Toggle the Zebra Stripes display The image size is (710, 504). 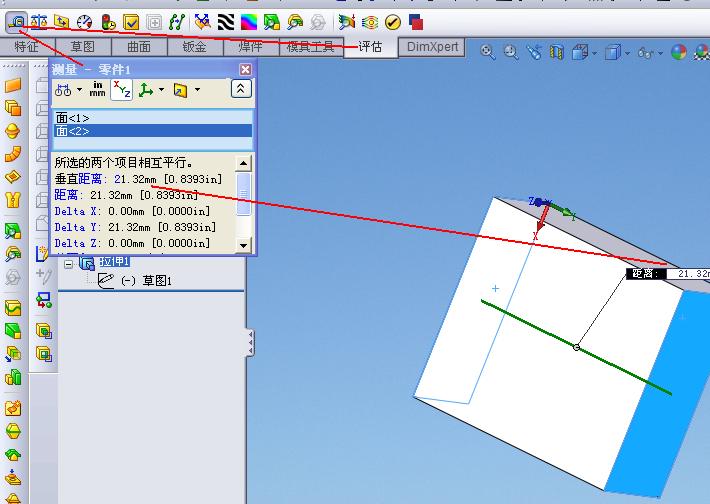[x=226, y=22]
